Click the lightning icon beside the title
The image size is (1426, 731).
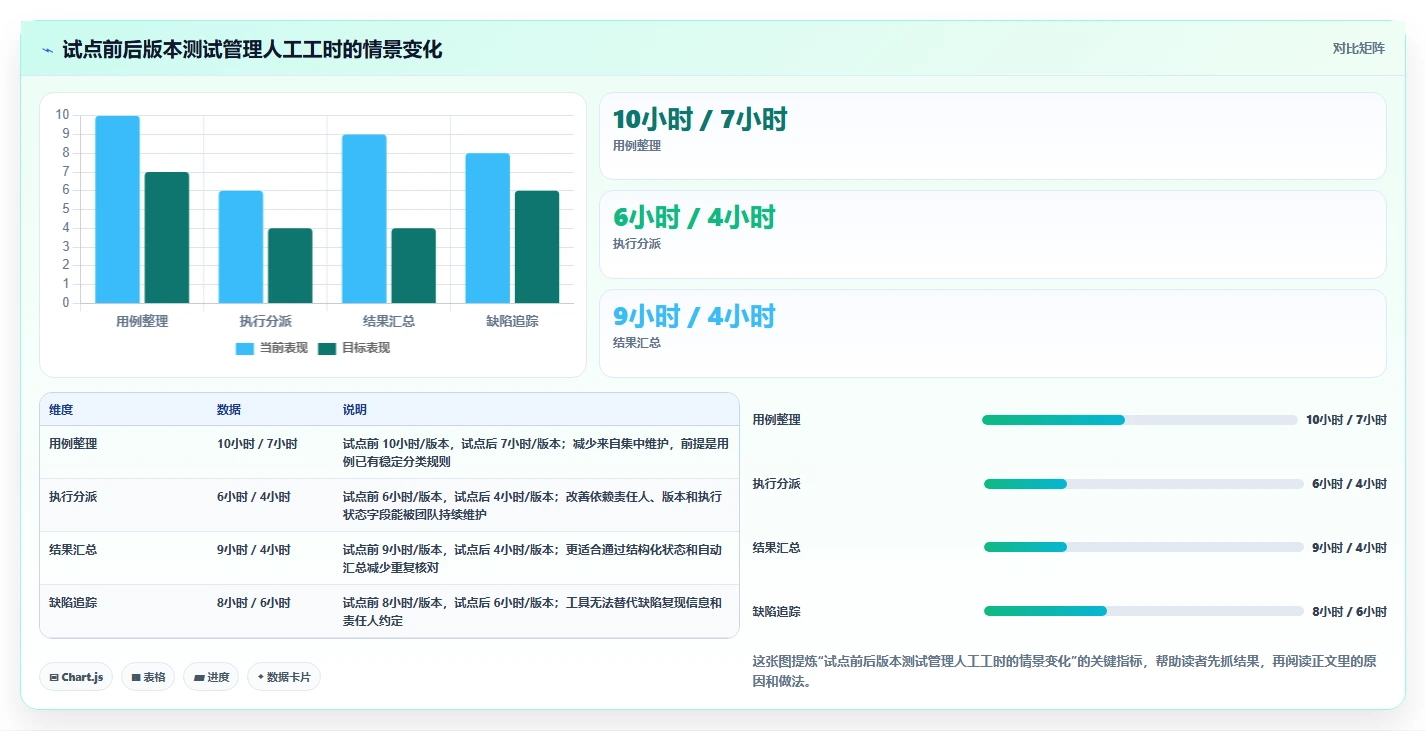point(48,50)
